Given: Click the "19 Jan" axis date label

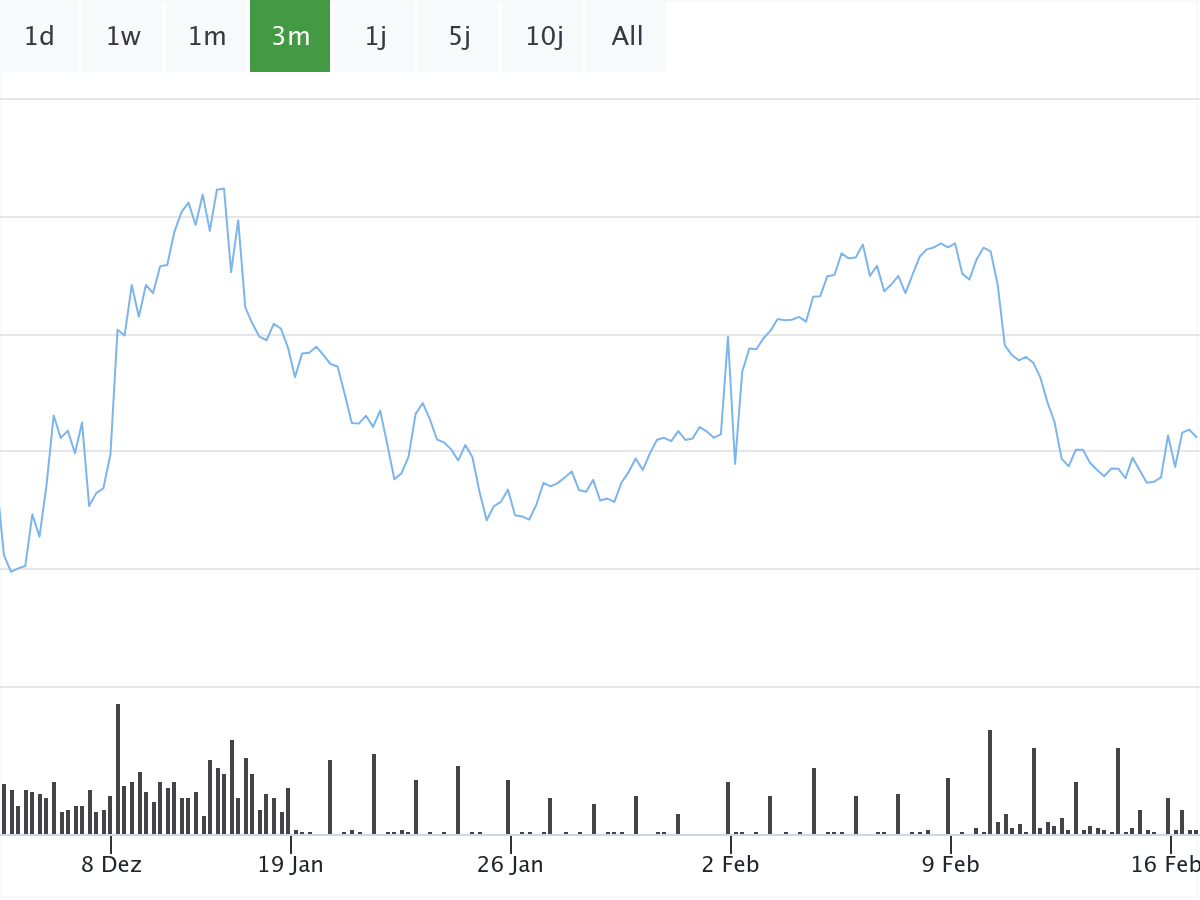Looking at the screenshot, I should [x=290, y=865].
